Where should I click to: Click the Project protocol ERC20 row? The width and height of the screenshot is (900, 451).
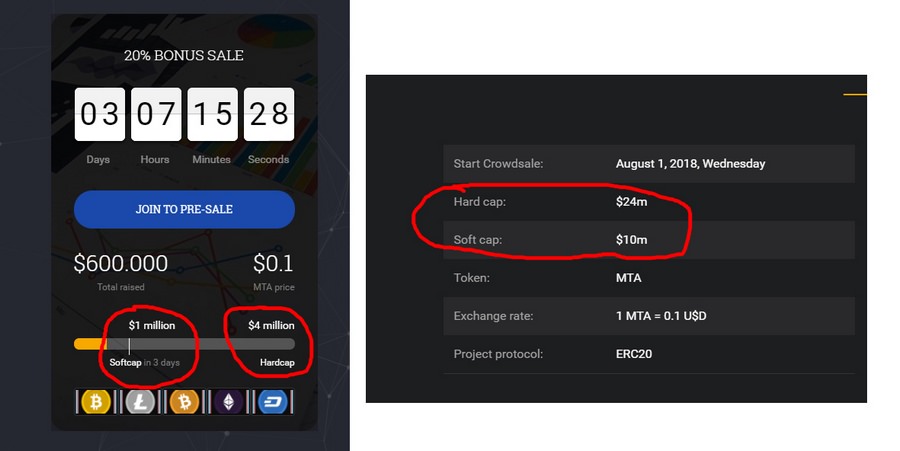tap(649, 354)
